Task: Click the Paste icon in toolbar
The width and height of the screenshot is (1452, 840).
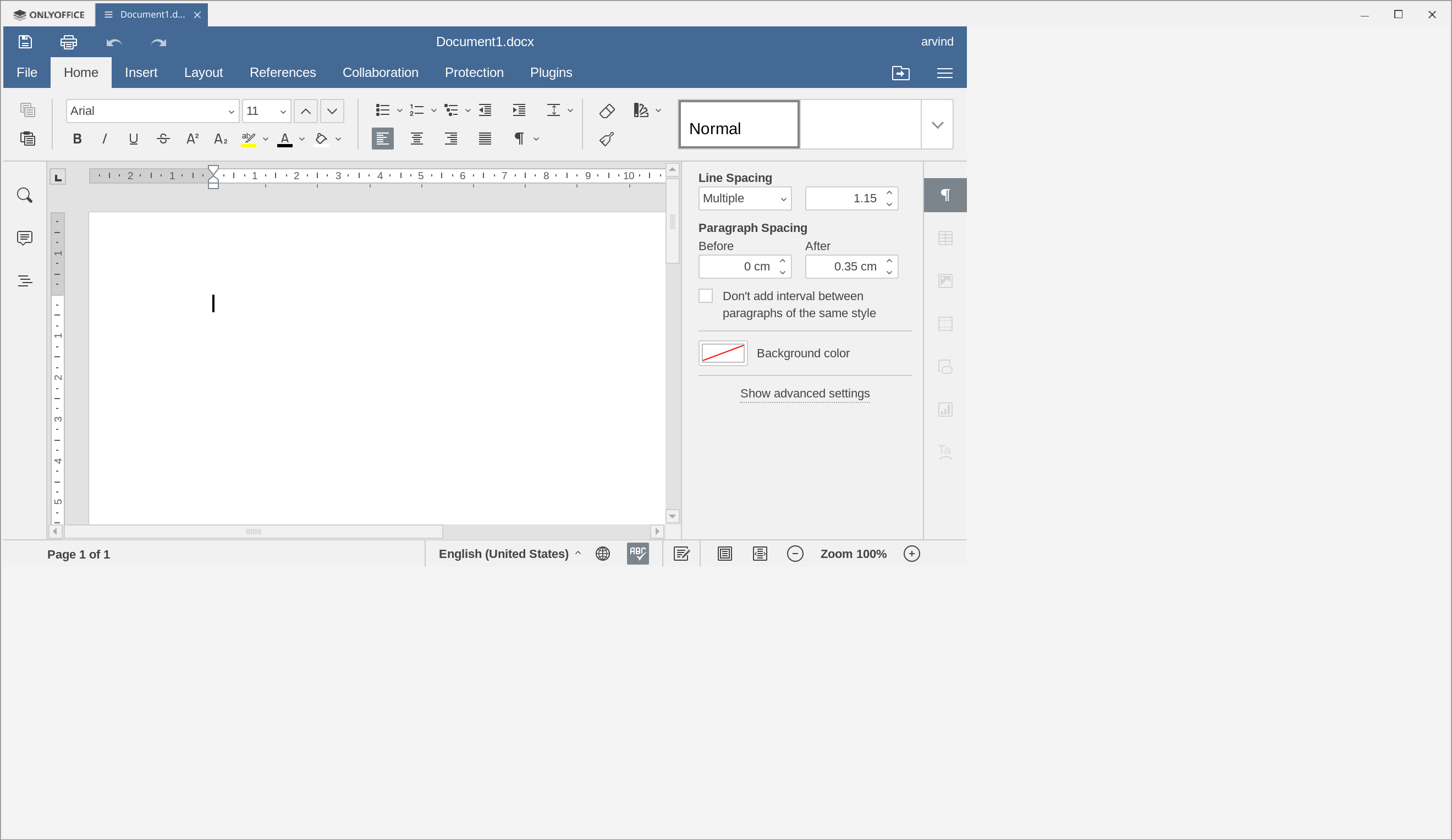Action: 28,139
